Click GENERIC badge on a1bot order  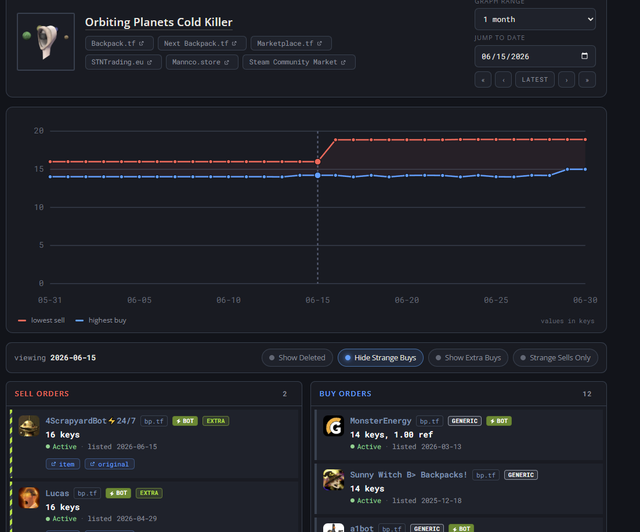(427, 528)
